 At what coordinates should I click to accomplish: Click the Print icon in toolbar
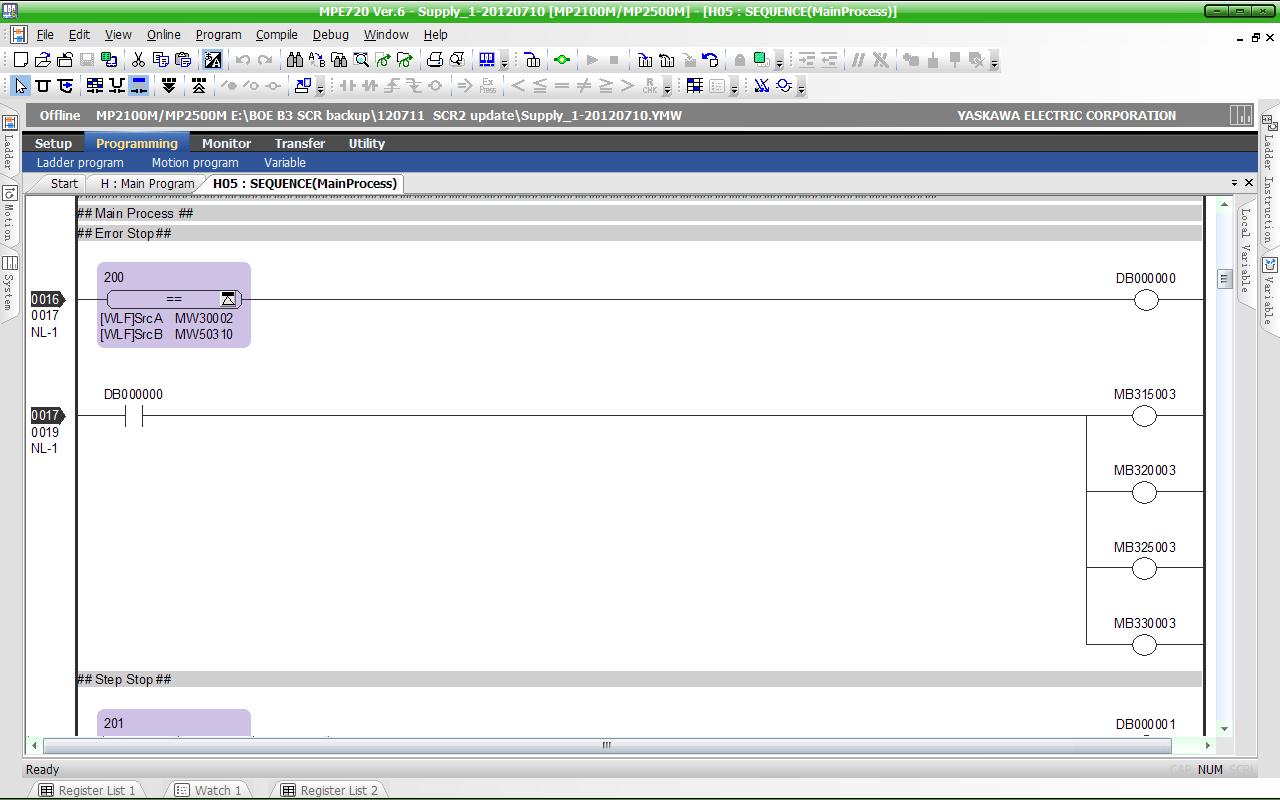click(435, 60)
